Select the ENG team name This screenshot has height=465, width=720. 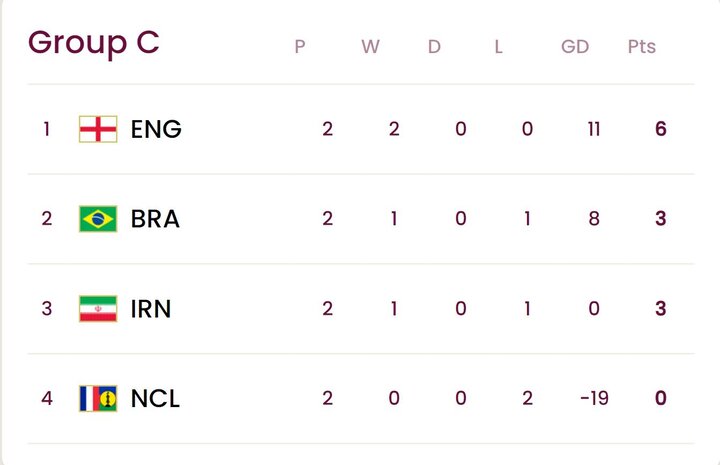click(x=156, y=129)
